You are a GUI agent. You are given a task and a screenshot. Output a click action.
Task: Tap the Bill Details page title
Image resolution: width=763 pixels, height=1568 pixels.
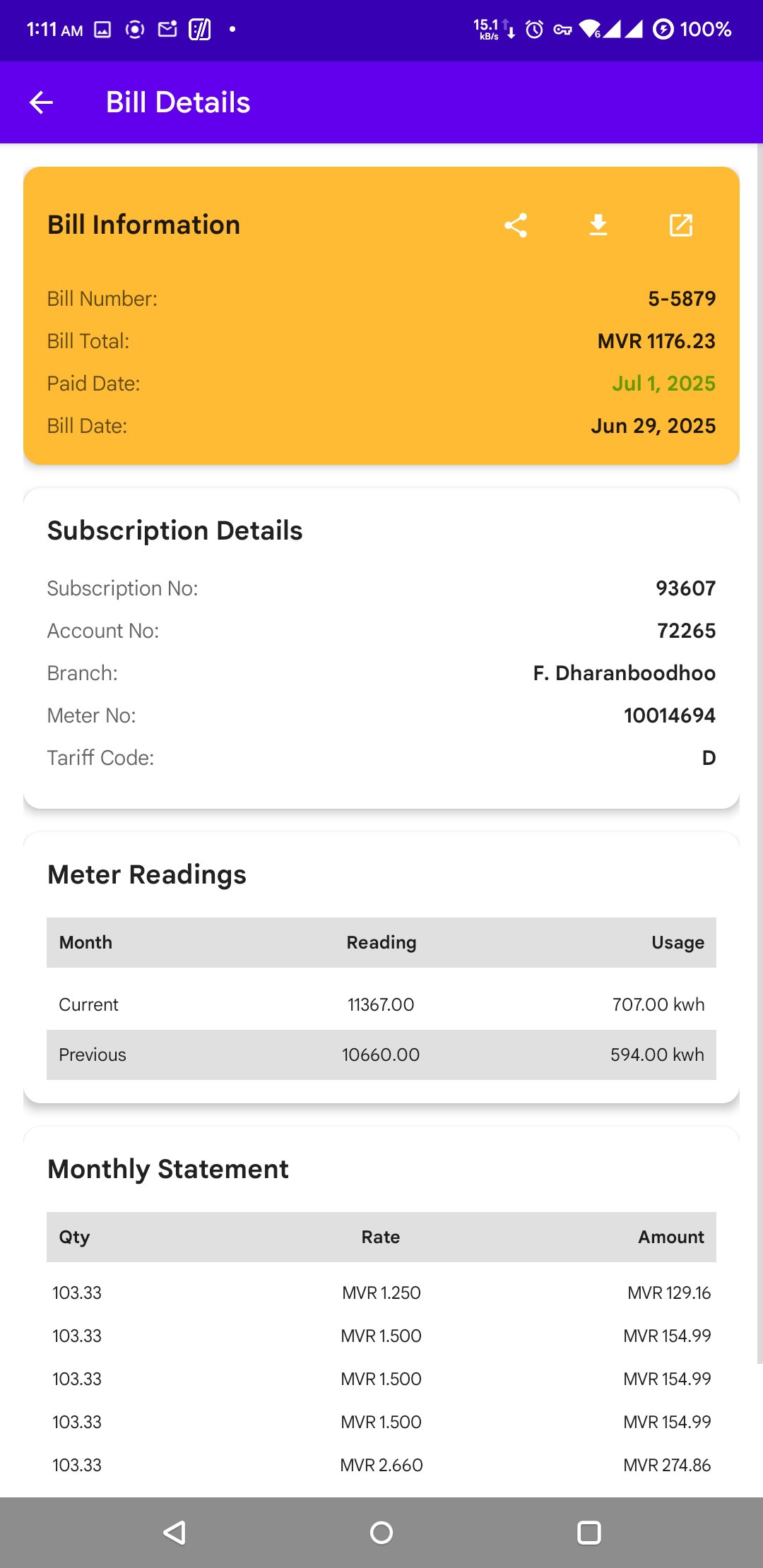(178, 102)
